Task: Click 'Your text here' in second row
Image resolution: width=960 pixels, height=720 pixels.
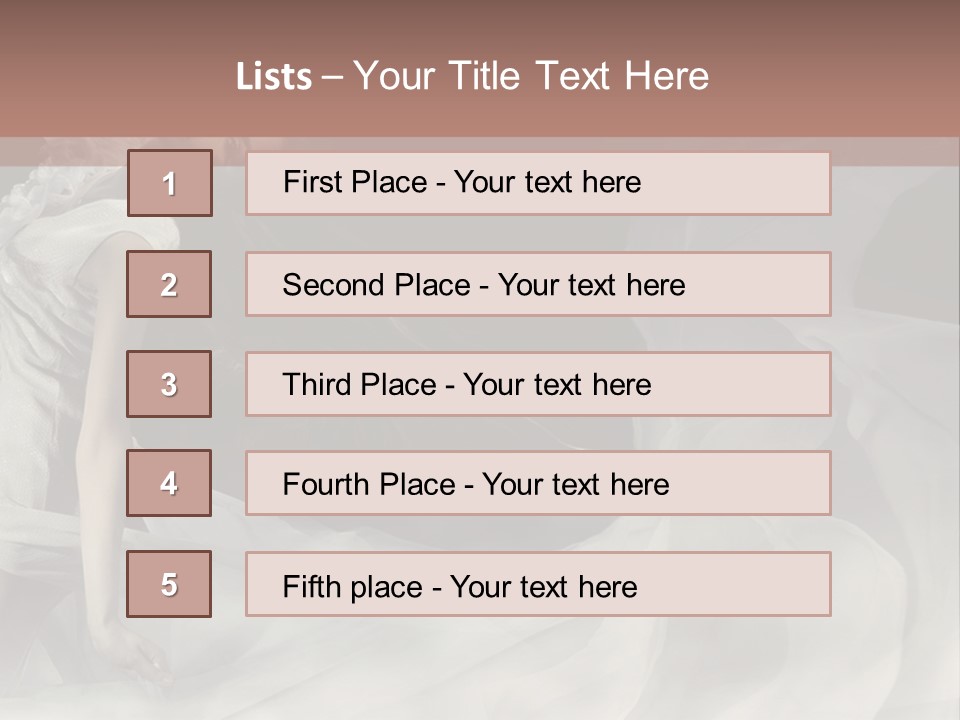Action: (591, 285)
